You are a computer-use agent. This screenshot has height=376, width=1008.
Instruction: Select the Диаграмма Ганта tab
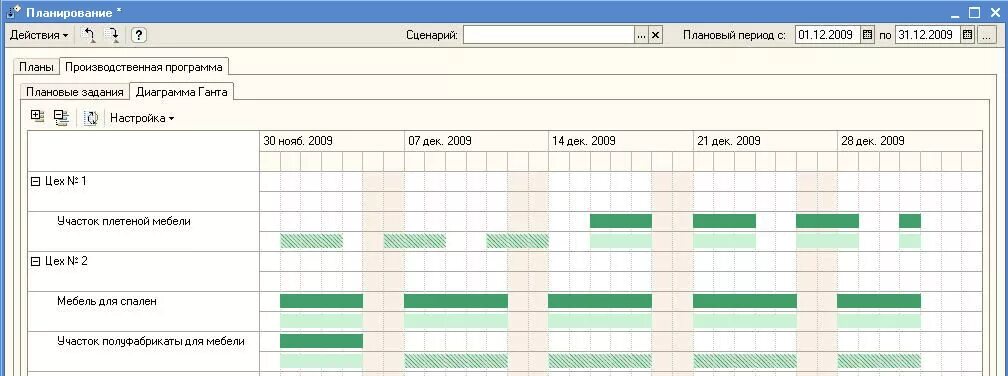click(181, 92)
